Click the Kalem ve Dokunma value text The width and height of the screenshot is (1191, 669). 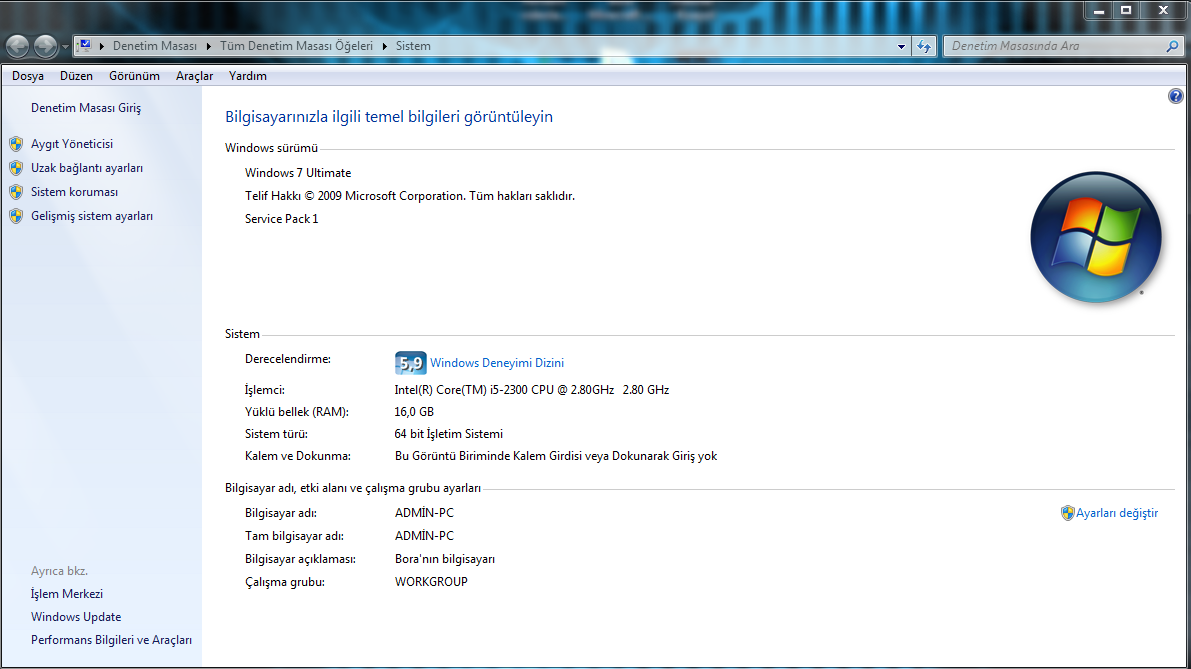point(556,456)
